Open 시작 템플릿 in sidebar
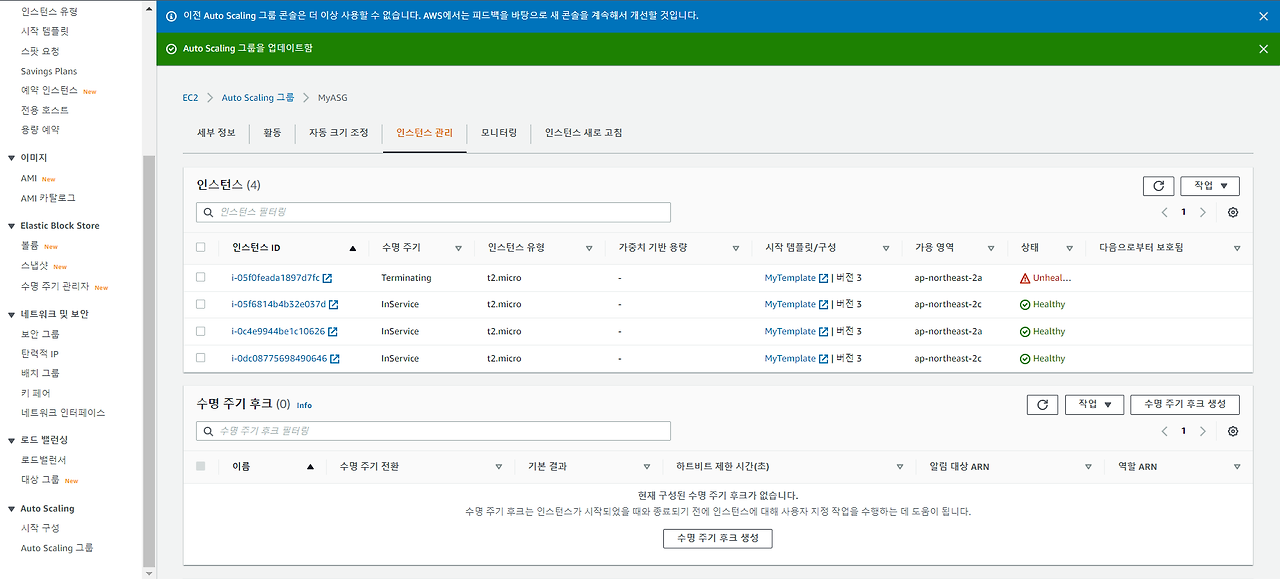Viewport: 1280px width, 579px height. pyautogui.click(x=45, y=31)
